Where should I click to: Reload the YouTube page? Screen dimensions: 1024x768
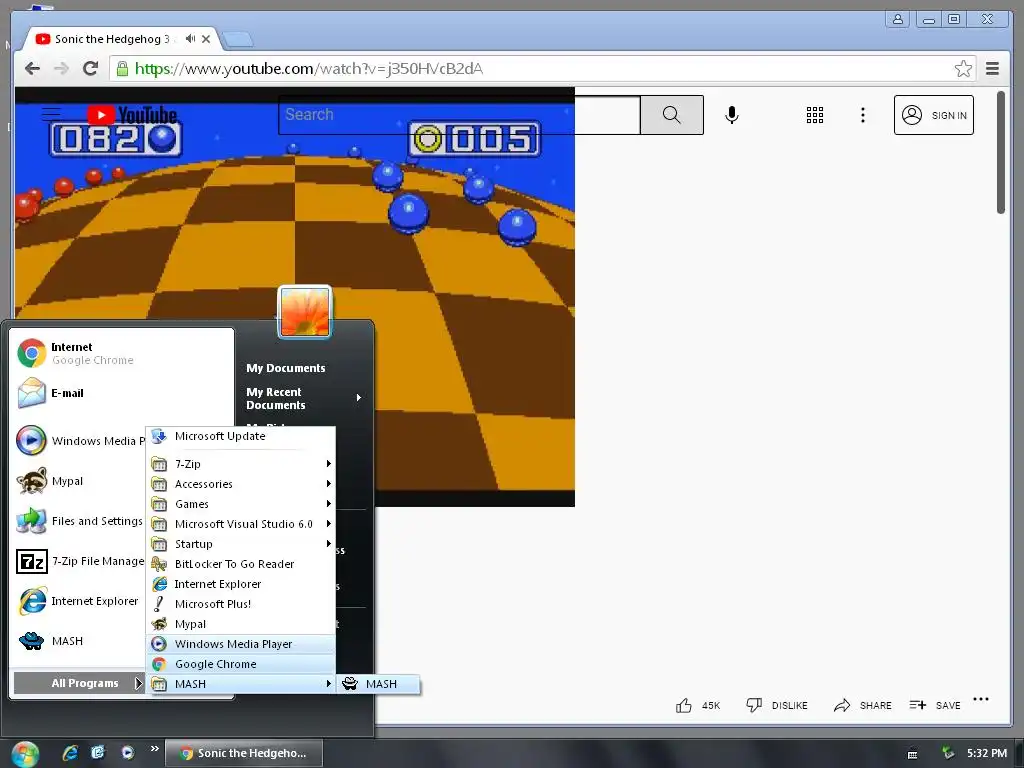point(90,69)
